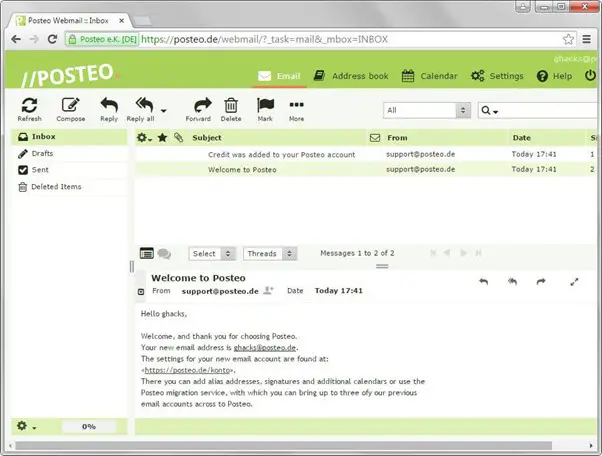Toggle message headers expander in preview

141,292
